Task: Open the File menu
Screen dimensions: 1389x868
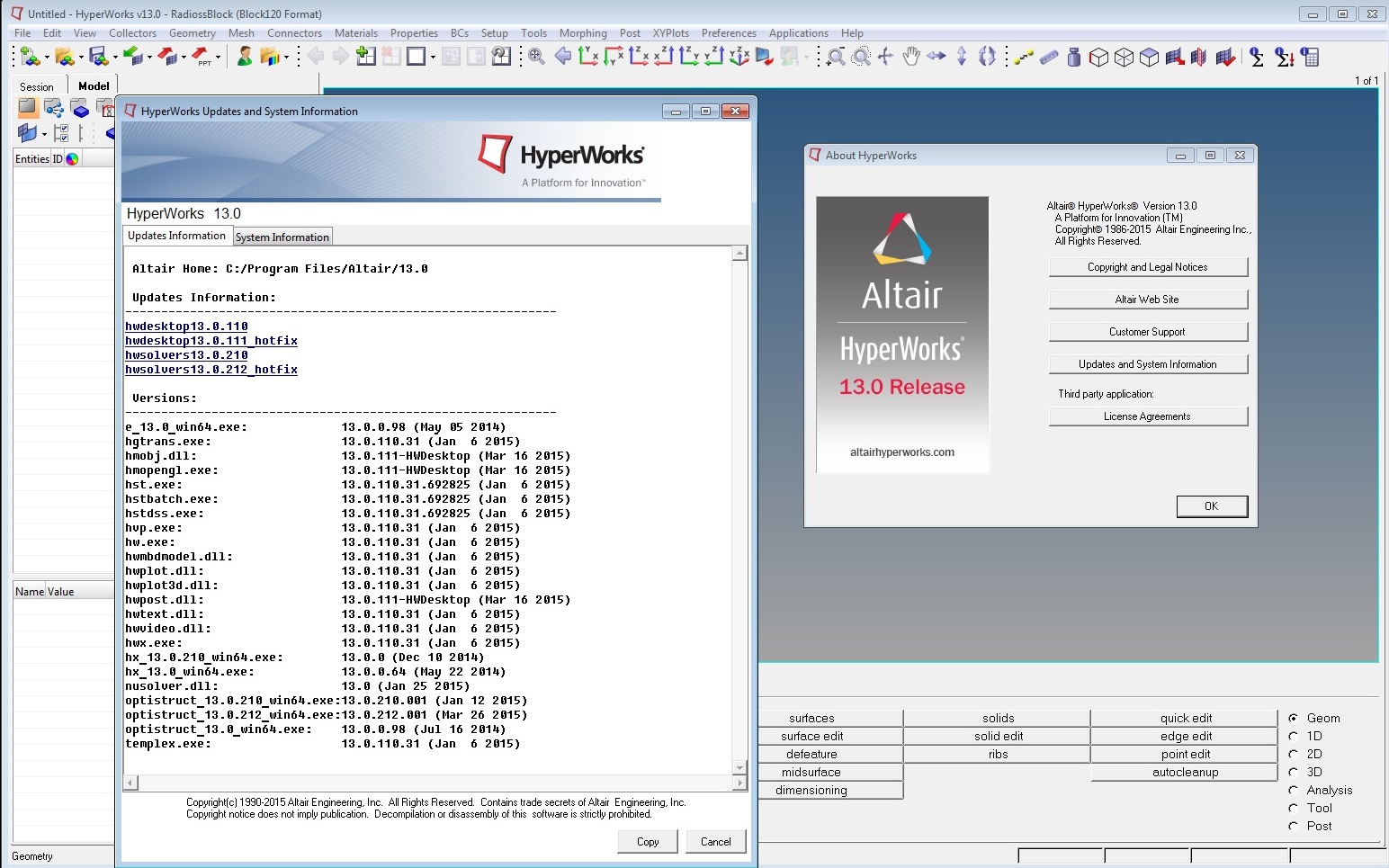Action: pos(22,33)
